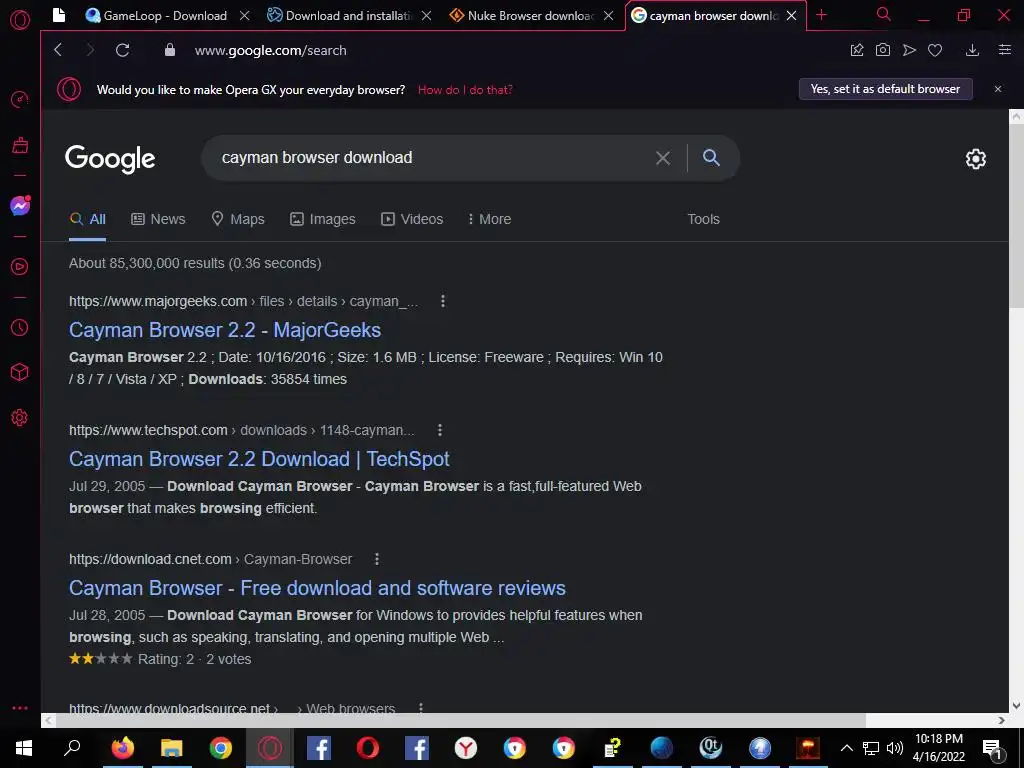Show hidden system tray icons
The height and width of the screenshot is (768, 1024).
click(846, 748)
